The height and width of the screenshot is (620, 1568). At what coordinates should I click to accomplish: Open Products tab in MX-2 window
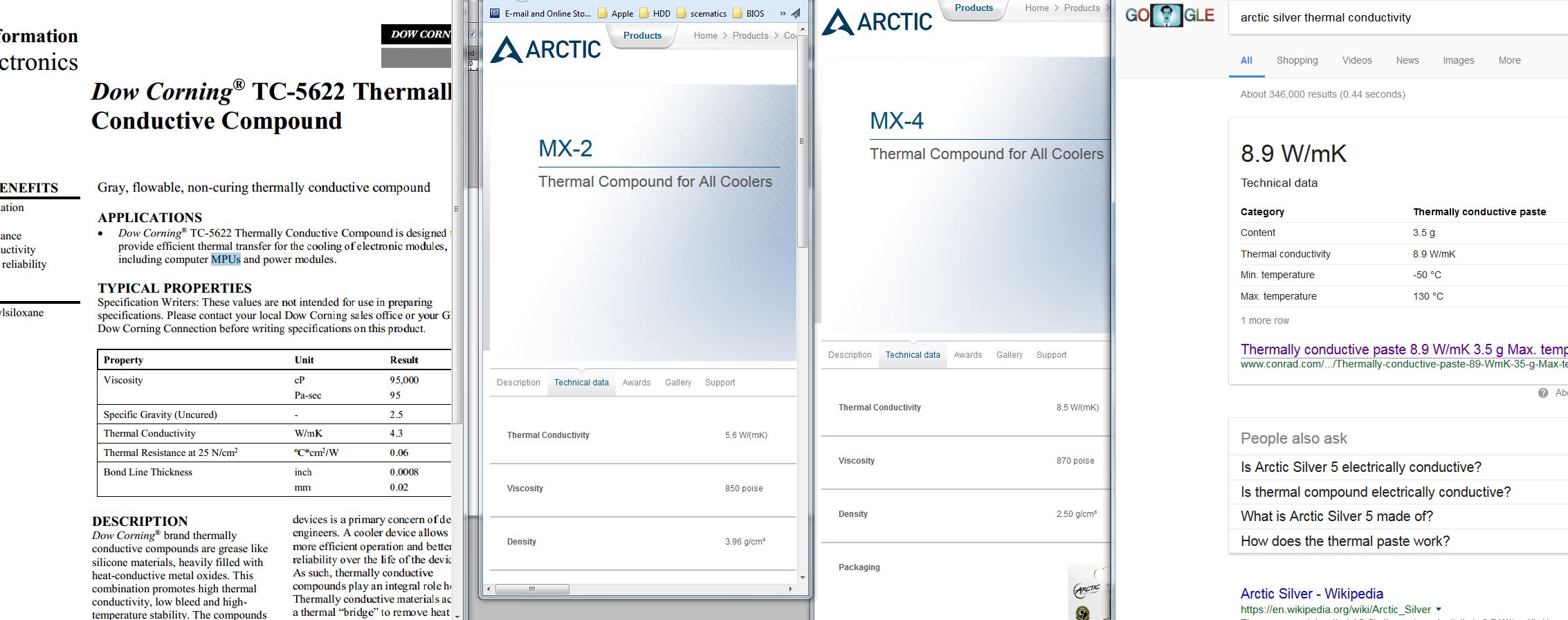tap(642, 35)
